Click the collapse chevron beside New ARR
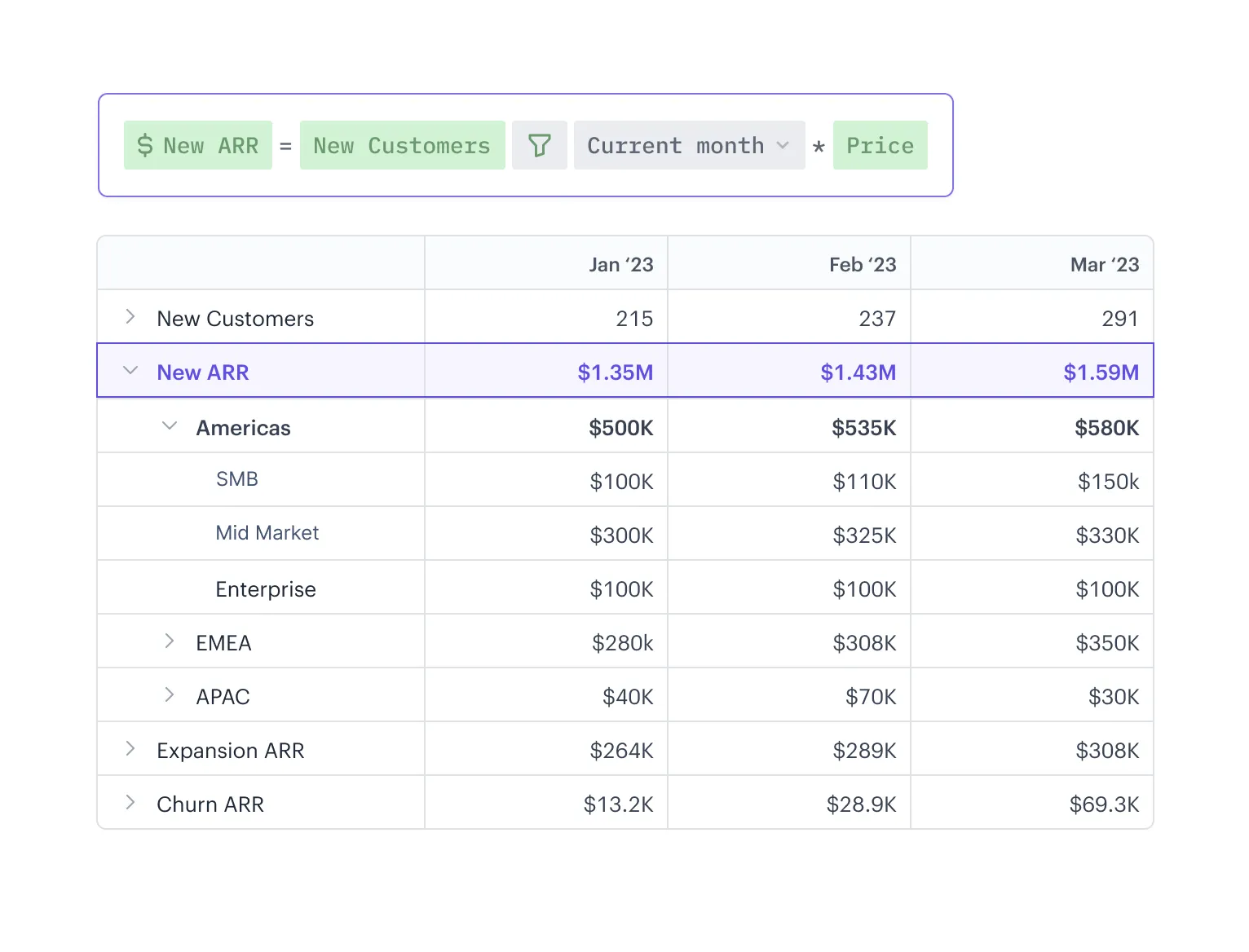1249x952 pixels. click(130, 371)
